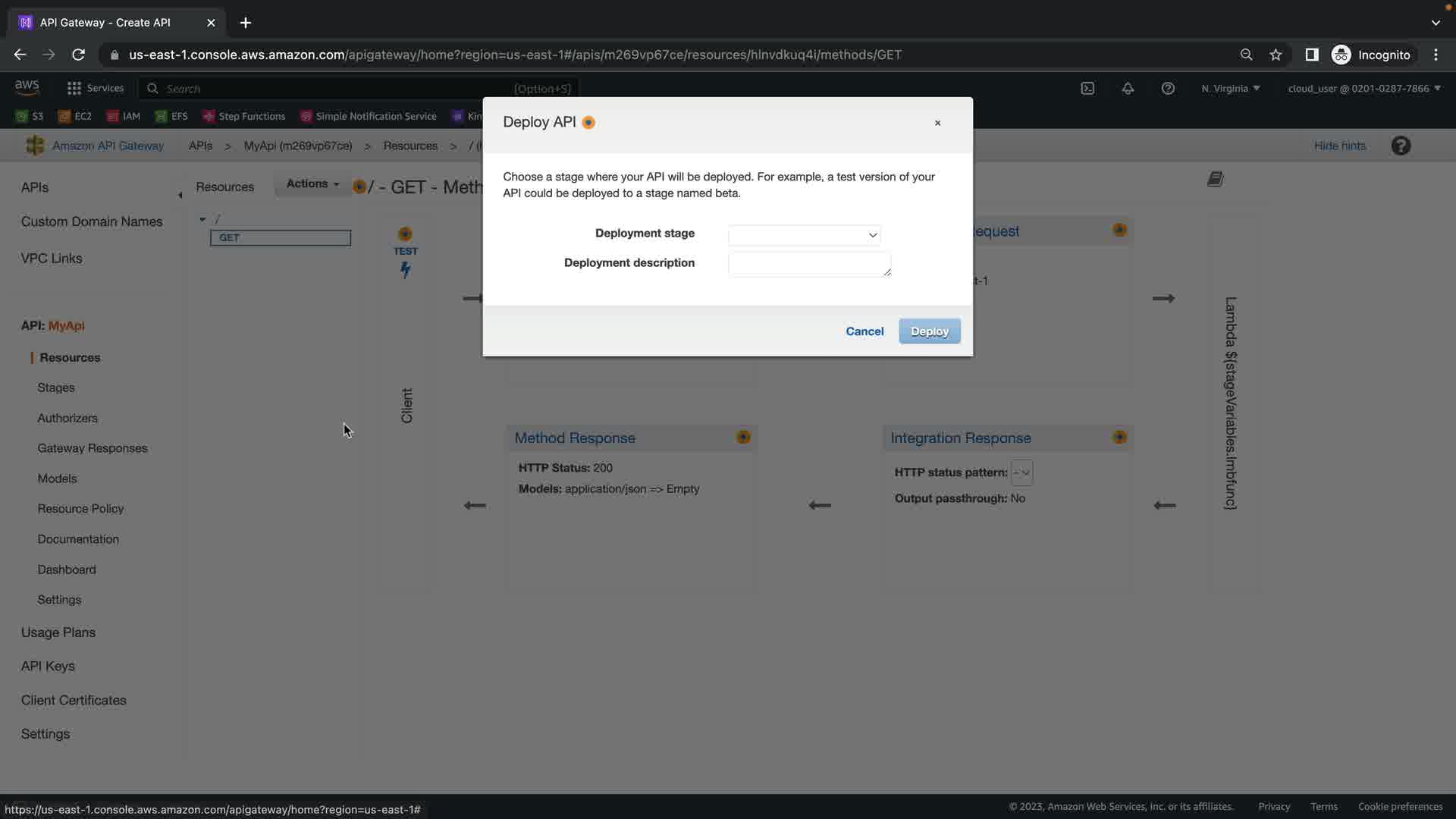Image resolution: width=1456 pixels, height=819 pixels.
Task: Click the hint dot beside Deploy API title
Action: 588,123
